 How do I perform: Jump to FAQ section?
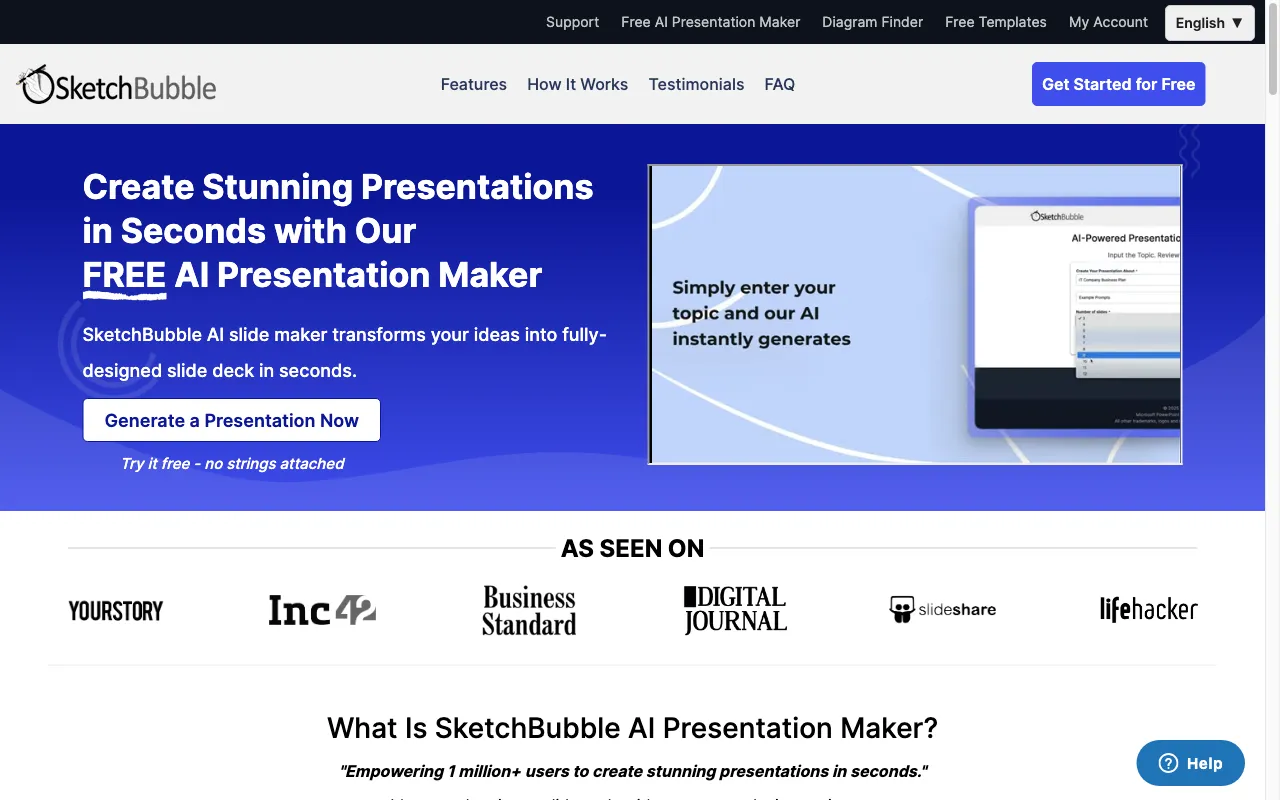coord(779,84)
